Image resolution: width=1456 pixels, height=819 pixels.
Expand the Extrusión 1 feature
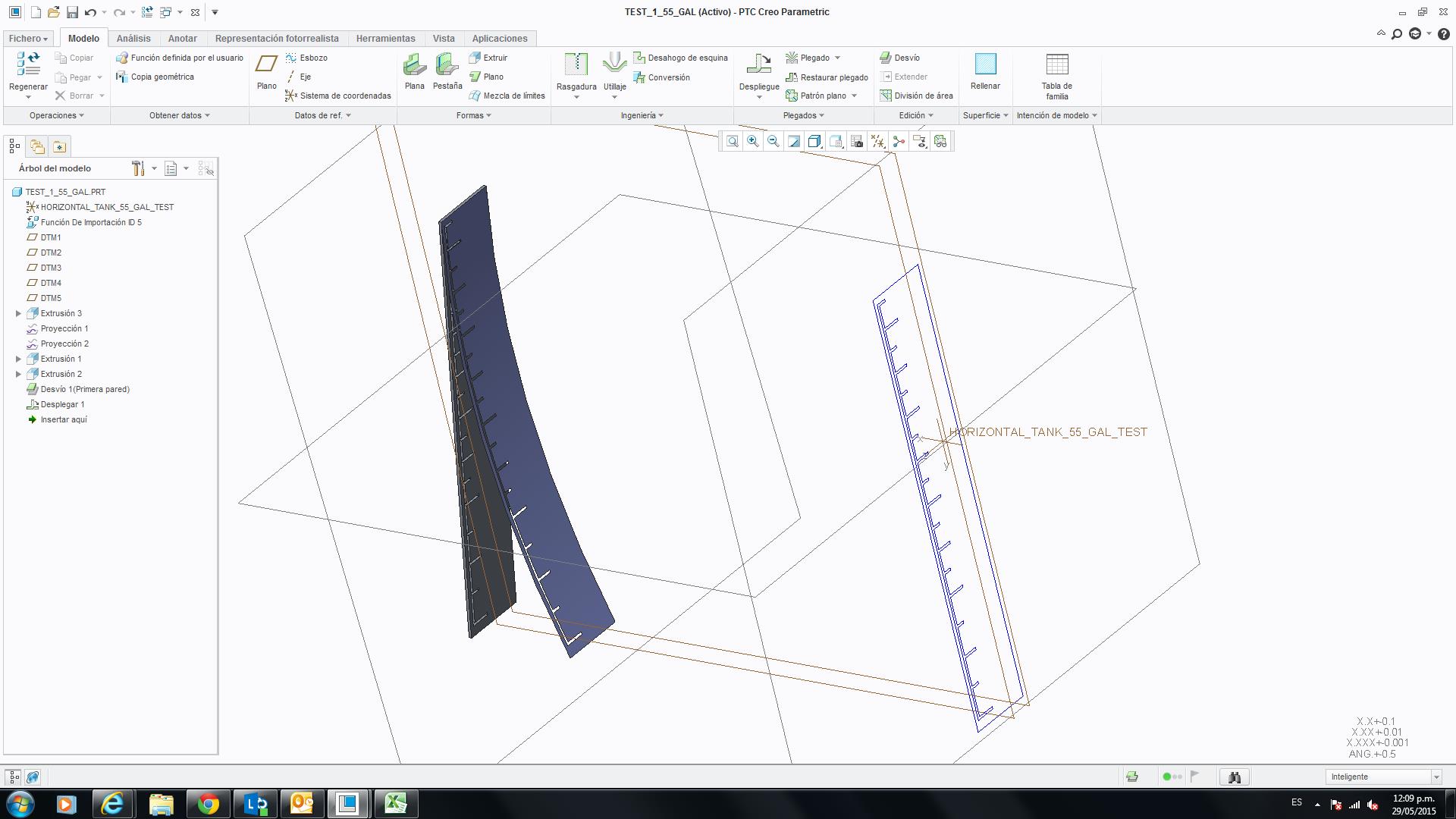[18, 359]
